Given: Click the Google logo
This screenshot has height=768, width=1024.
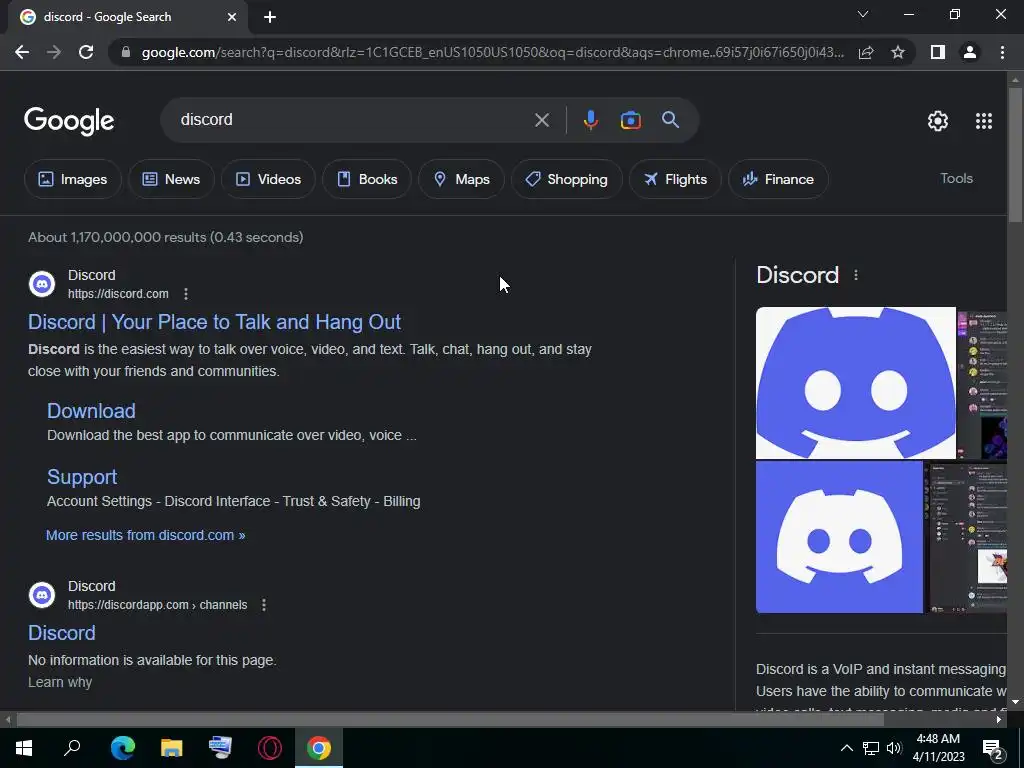Looking at the screenshot, I should (69, 121).
